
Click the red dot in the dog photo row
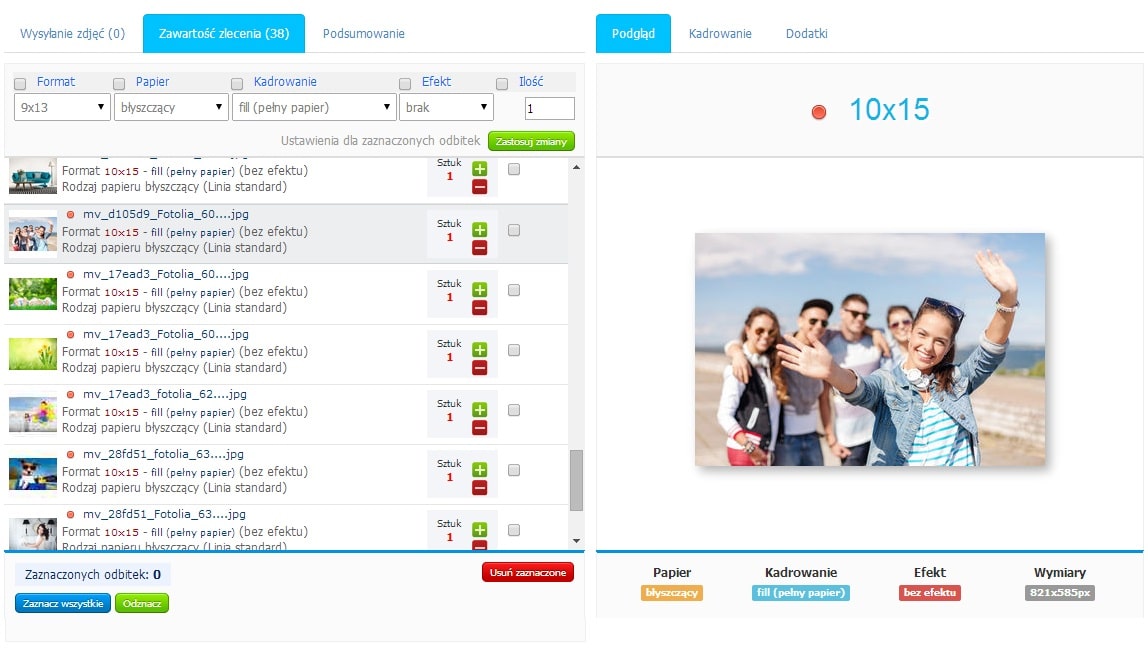70,455
